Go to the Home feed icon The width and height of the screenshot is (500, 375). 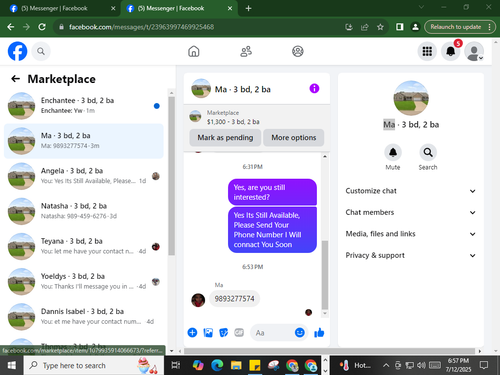tap(194, 51)
